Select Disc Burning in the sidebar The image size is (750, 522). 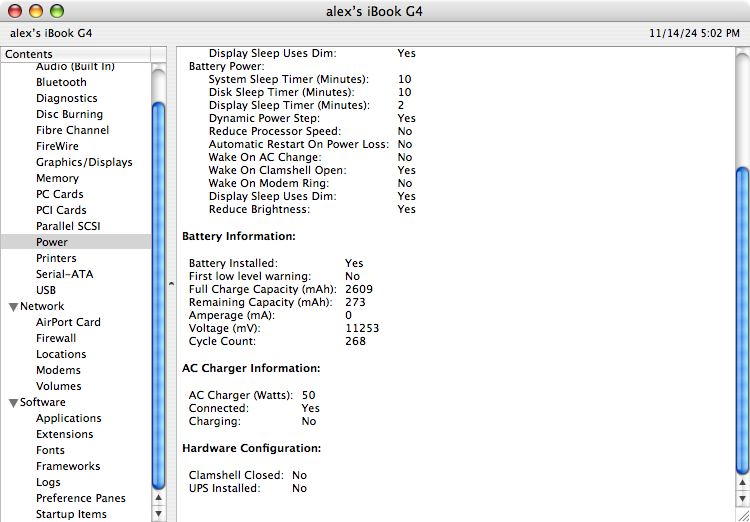[69, 114]
